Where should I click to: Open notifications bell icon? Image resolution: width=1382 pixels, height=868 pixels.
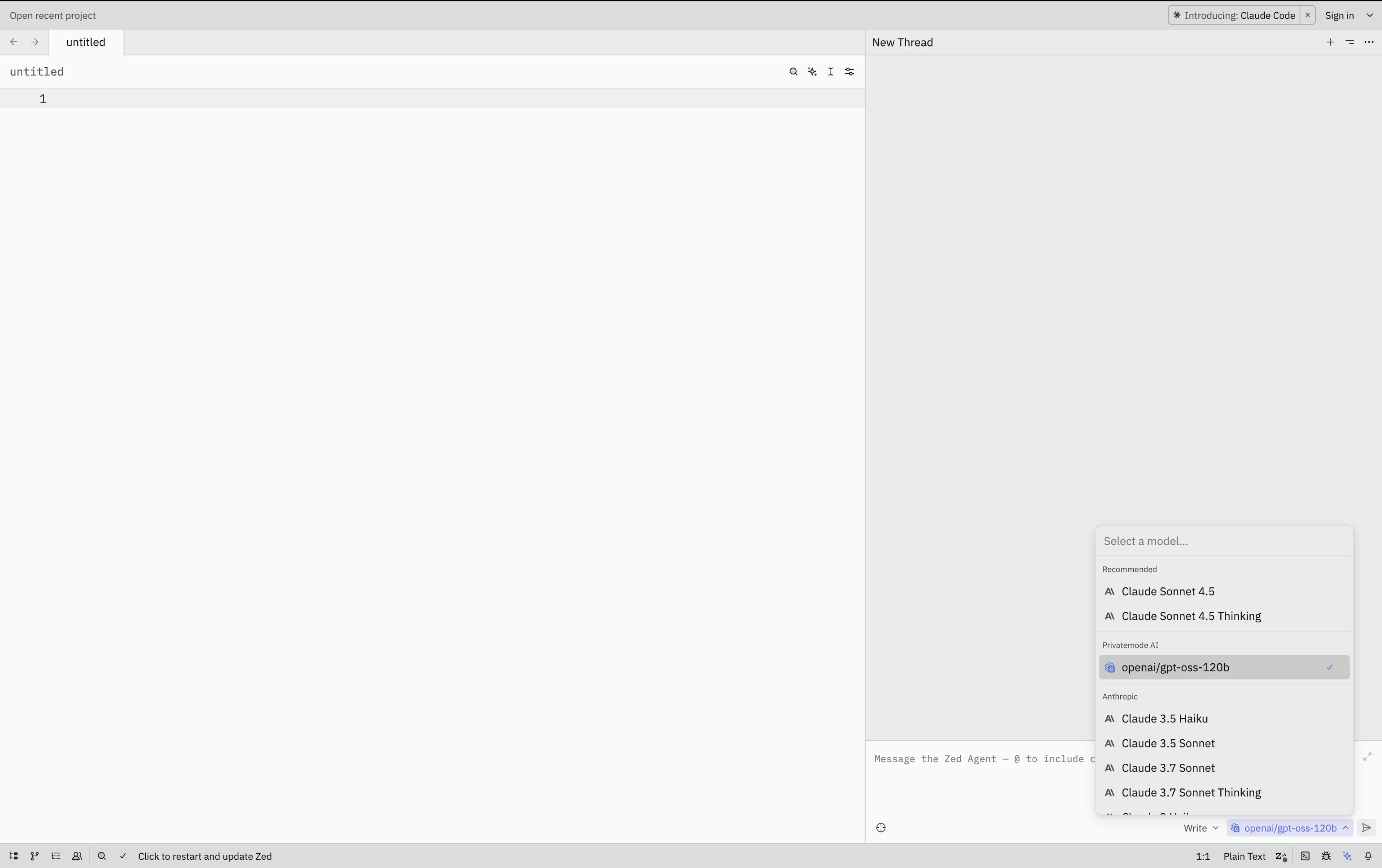click(x=1368, y=856)
